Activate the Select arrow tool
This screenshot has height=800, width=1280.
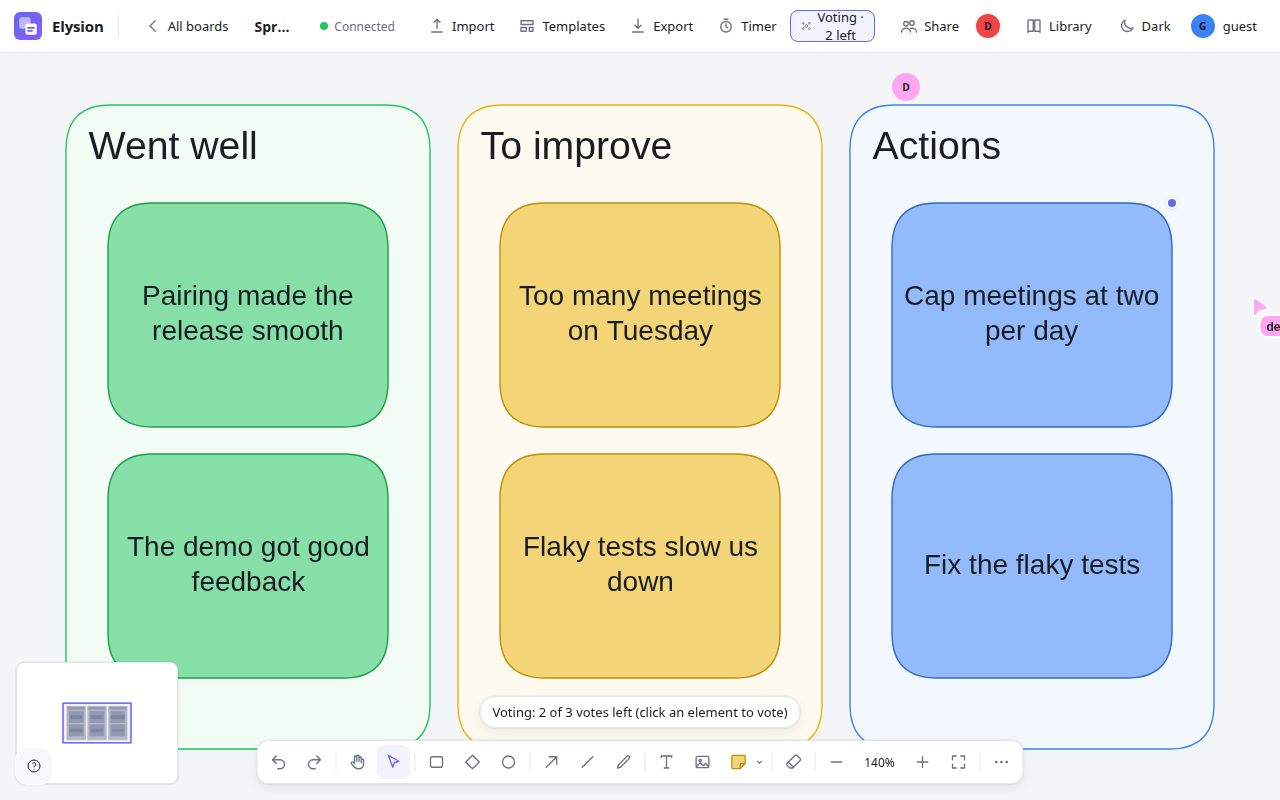click(x=393, y=762)
